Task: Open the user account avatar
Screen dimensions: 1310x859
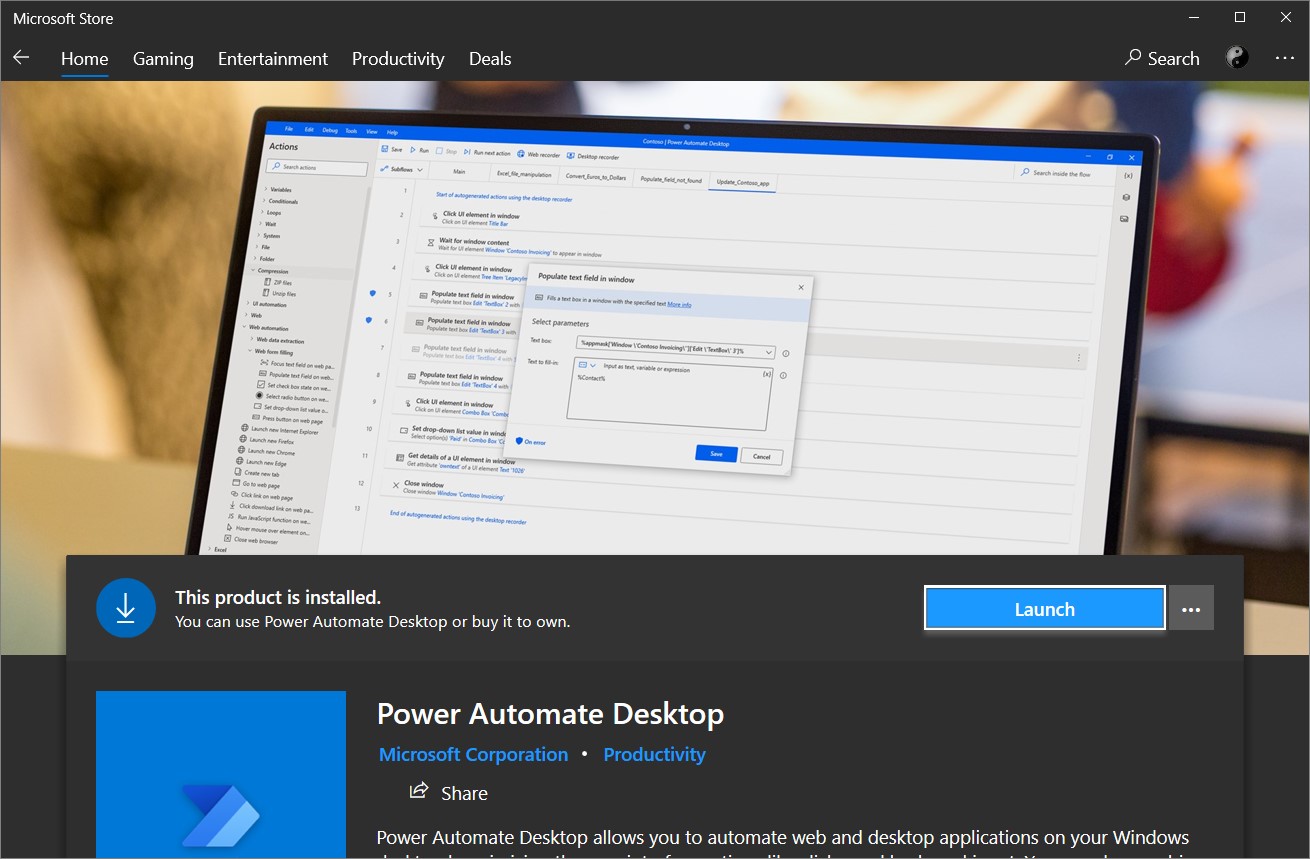Action: [x=1237, y=58]
